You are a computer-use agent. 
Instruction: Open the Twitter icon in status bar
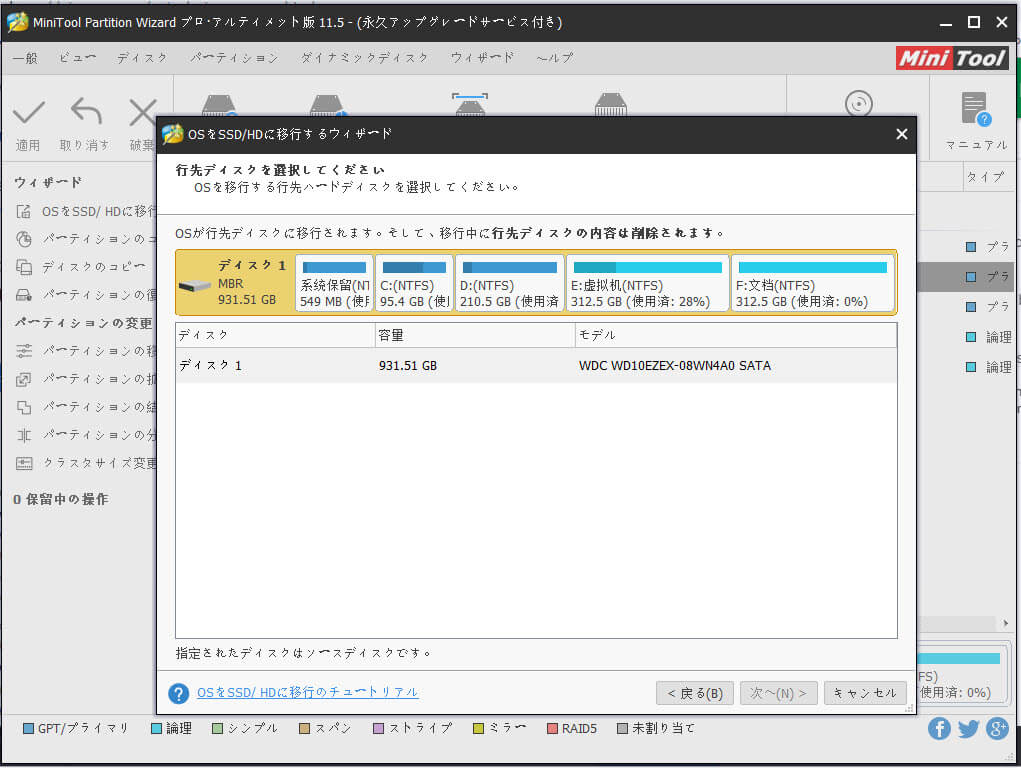[x=968, y=728]
